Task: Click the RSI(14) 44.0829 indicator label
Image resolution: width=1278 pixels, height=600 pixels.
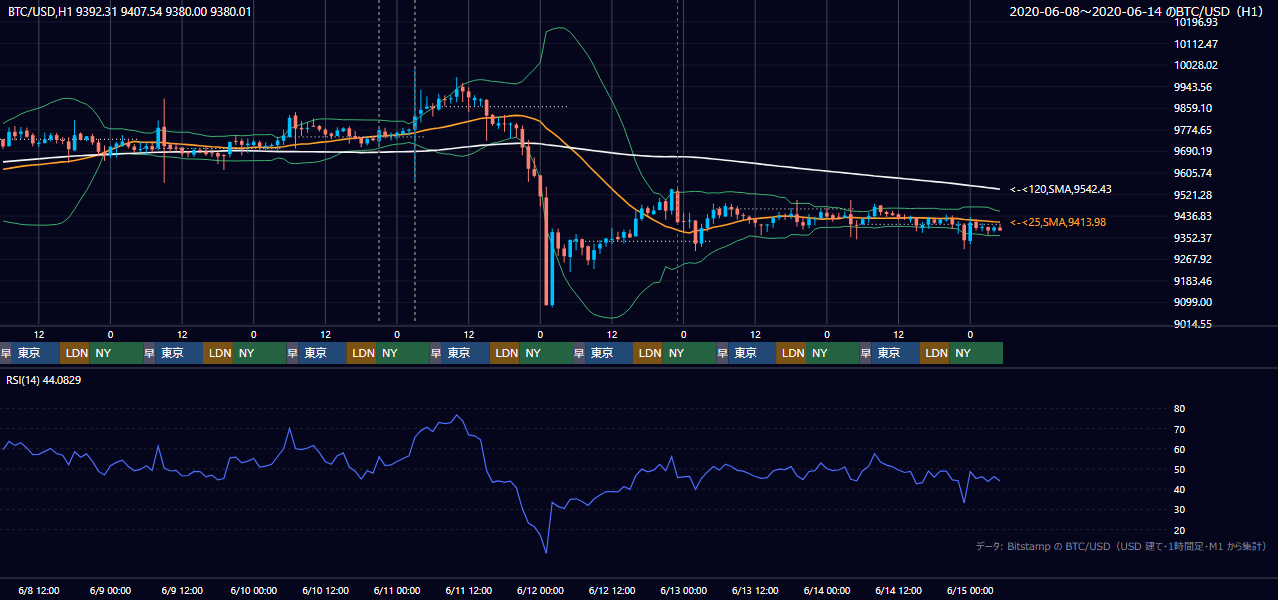Action: pyautogui.click(x=44, y=380)
